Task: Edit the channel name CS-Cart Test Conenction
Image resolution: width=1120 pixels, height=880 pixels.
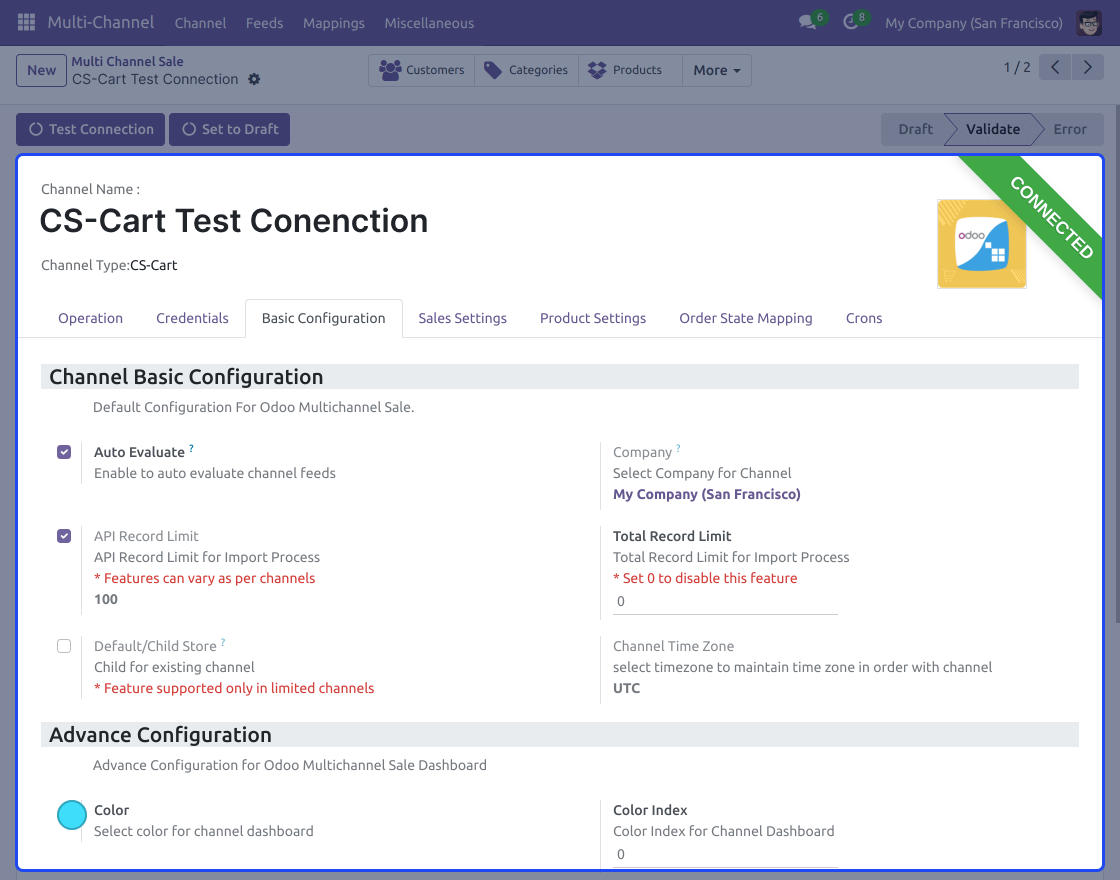Action: pyautogui.click(x=234, y=221)
